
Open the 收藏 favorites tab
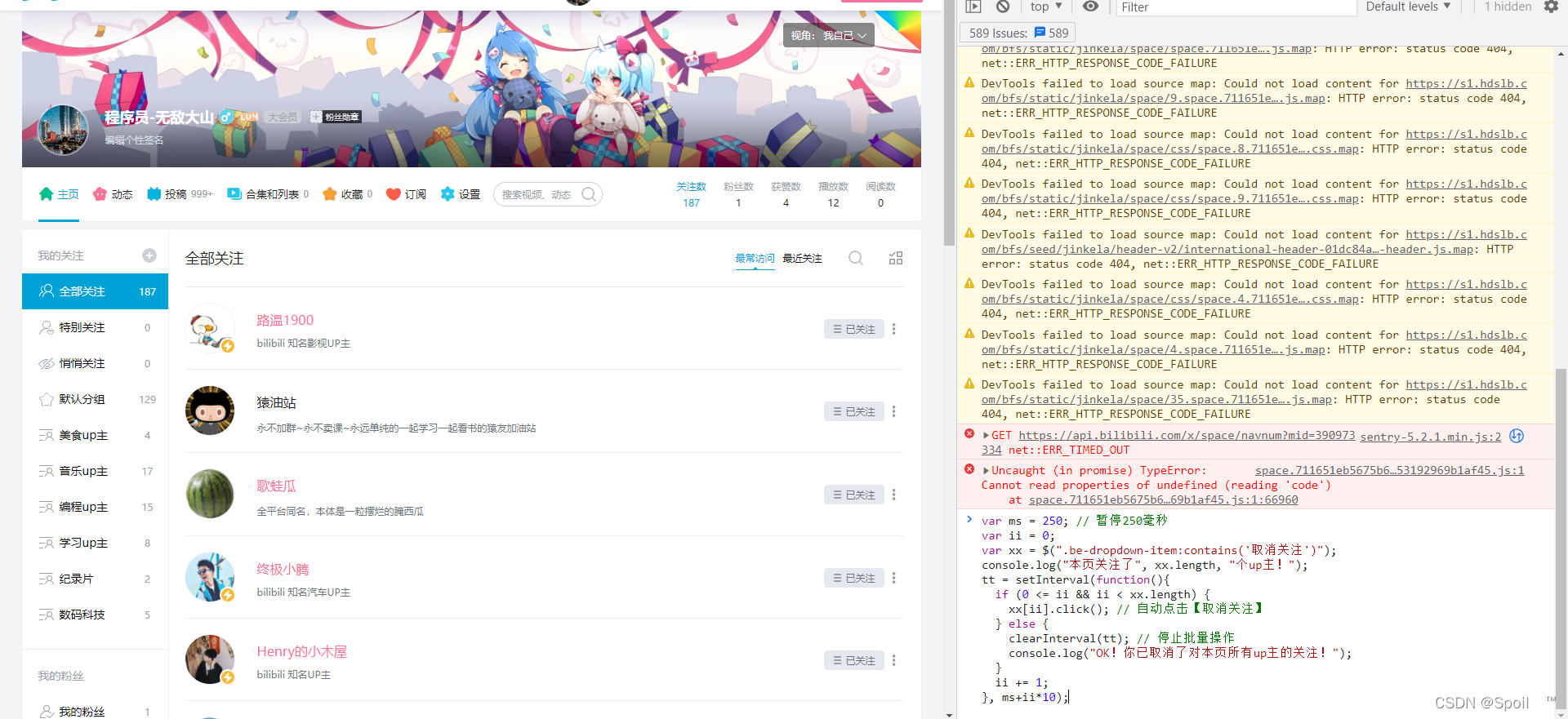pyautogui.click(x=348, y=194)
